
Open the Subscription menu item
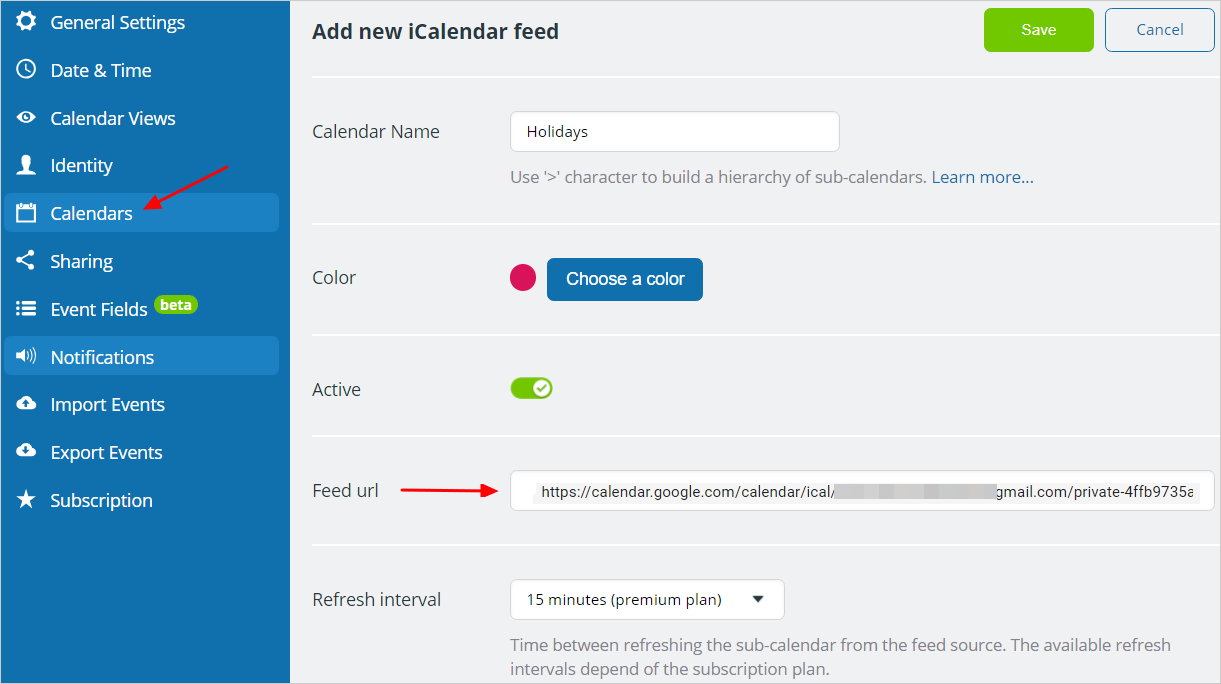tap(141, 500)
